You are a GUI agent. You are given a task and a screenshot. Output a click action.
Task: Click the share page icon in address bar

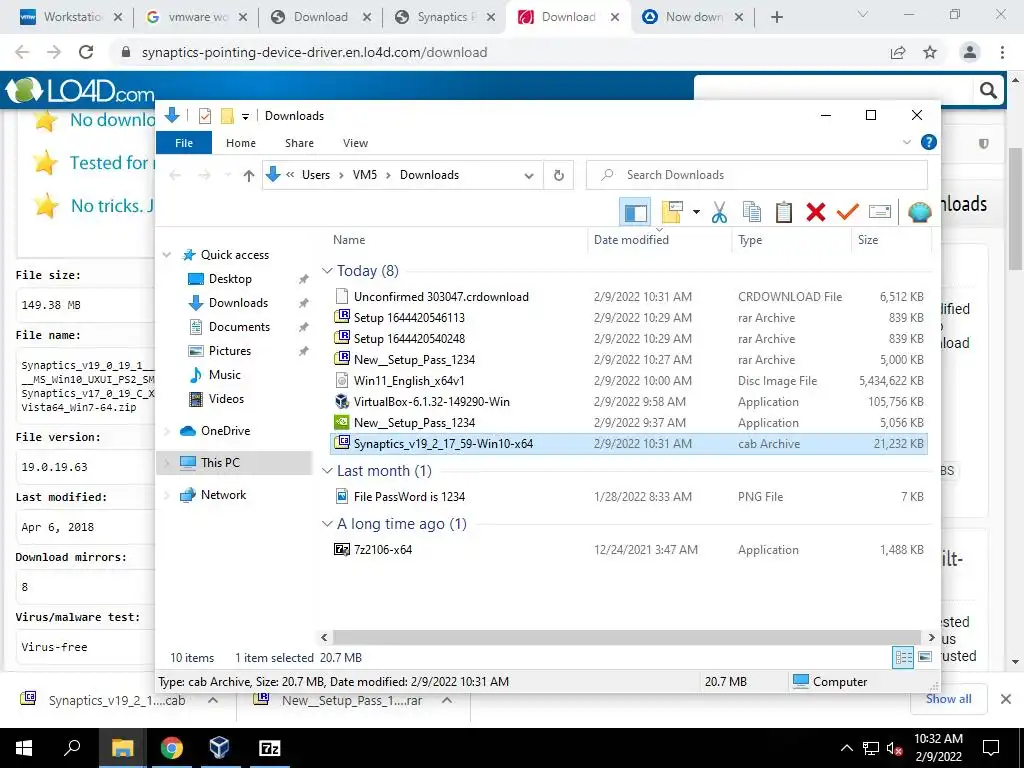click(898, 52)
